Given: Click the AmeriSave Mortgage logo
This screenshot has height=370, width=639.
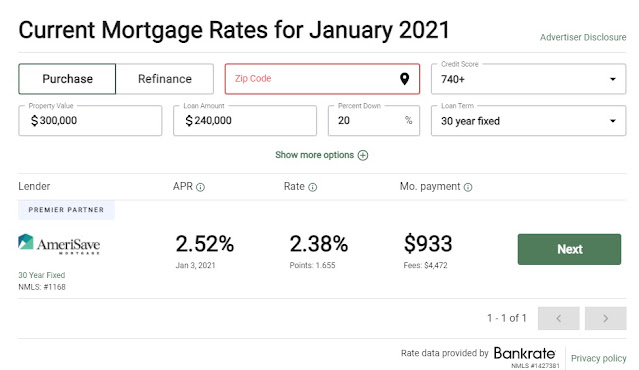Looking at the screenshot, I should point(59,244).
